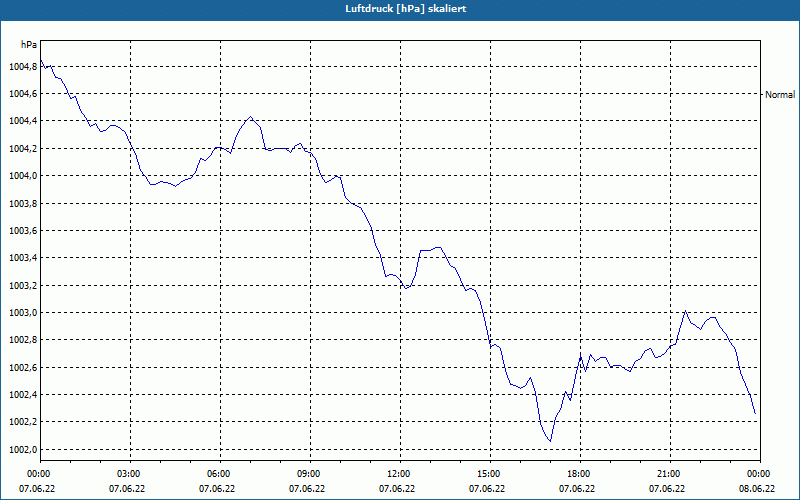The width and height of the screenshot is (800, 500).
Task: Click the chart title "Luftdruck [hPa] skaliert"
Action: click(405, 9)
